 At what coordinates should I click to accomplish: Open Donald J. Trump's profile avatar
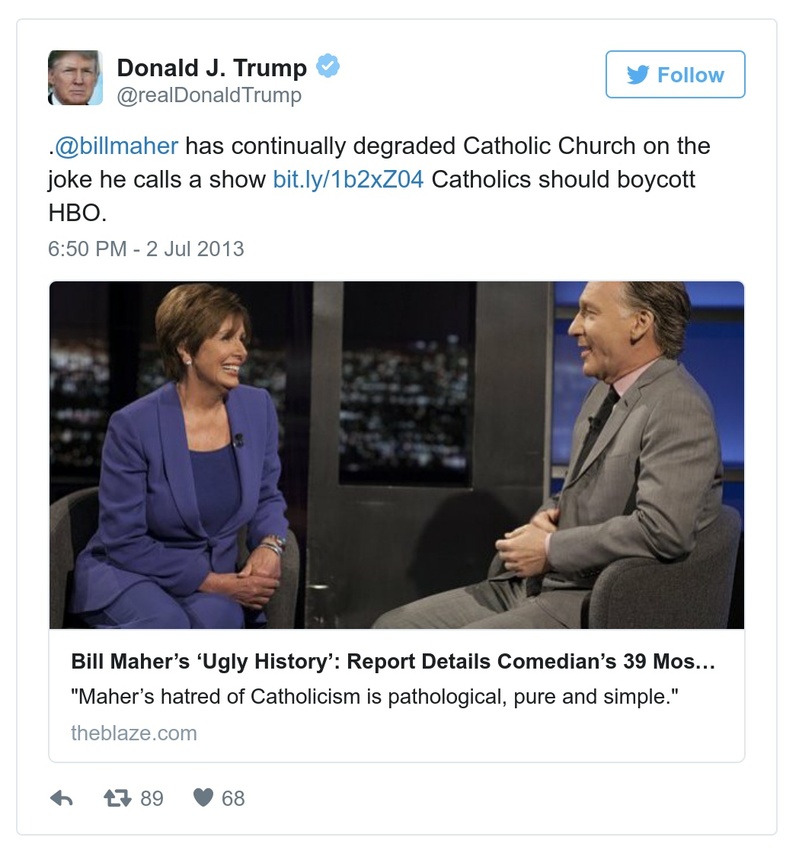(x=76, y=75)
